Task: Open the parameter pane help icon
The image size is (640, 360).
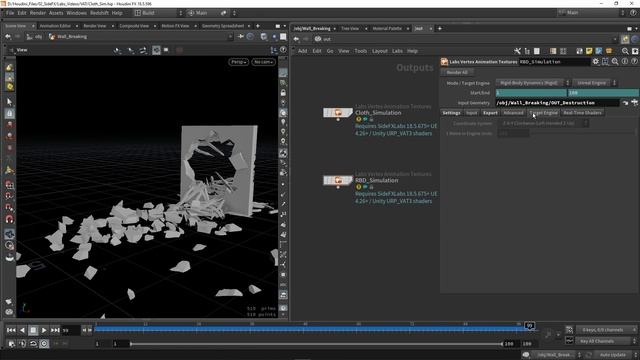Action: tap(634, 62)
